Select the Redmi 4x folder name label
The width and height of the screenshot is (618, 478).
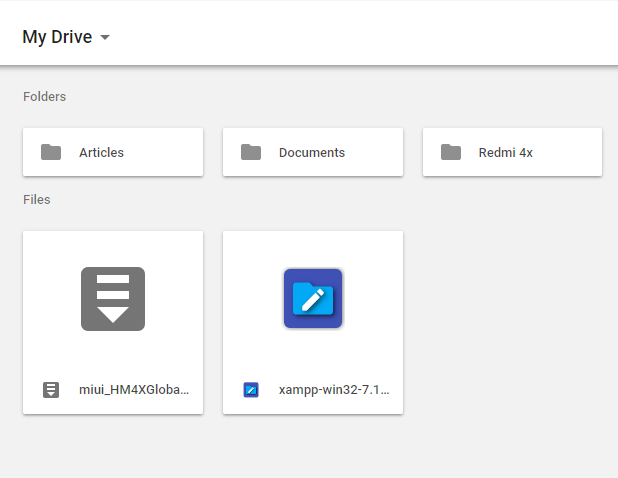click(x=506, y=153)
